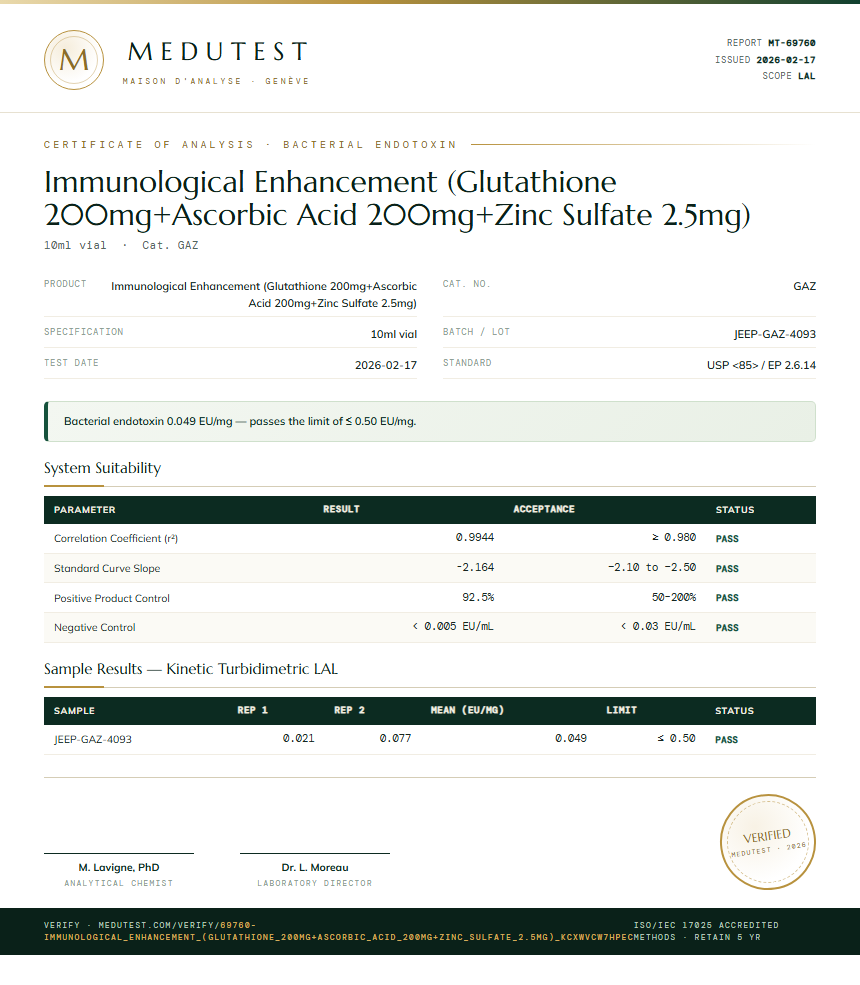Click signer name Dr. L. Moreau

tap(315, 868)
